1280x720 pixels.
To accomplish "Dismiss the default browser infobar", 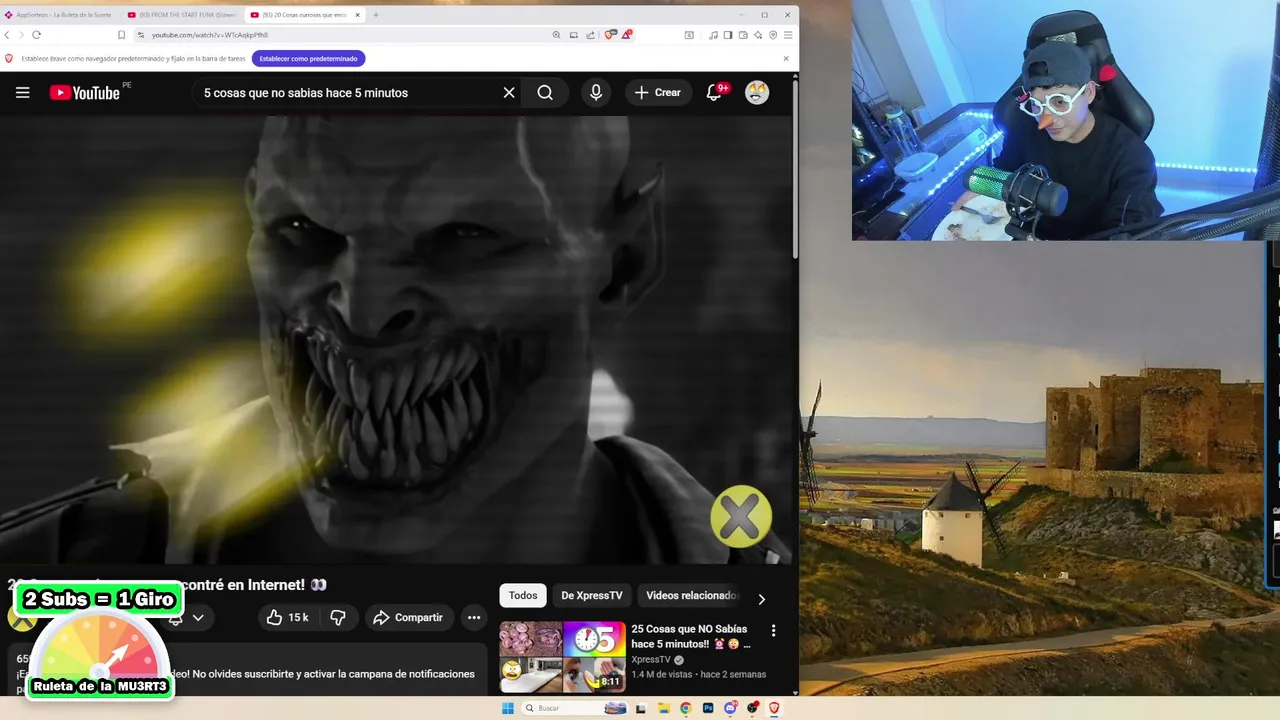I will pos(786,59).
